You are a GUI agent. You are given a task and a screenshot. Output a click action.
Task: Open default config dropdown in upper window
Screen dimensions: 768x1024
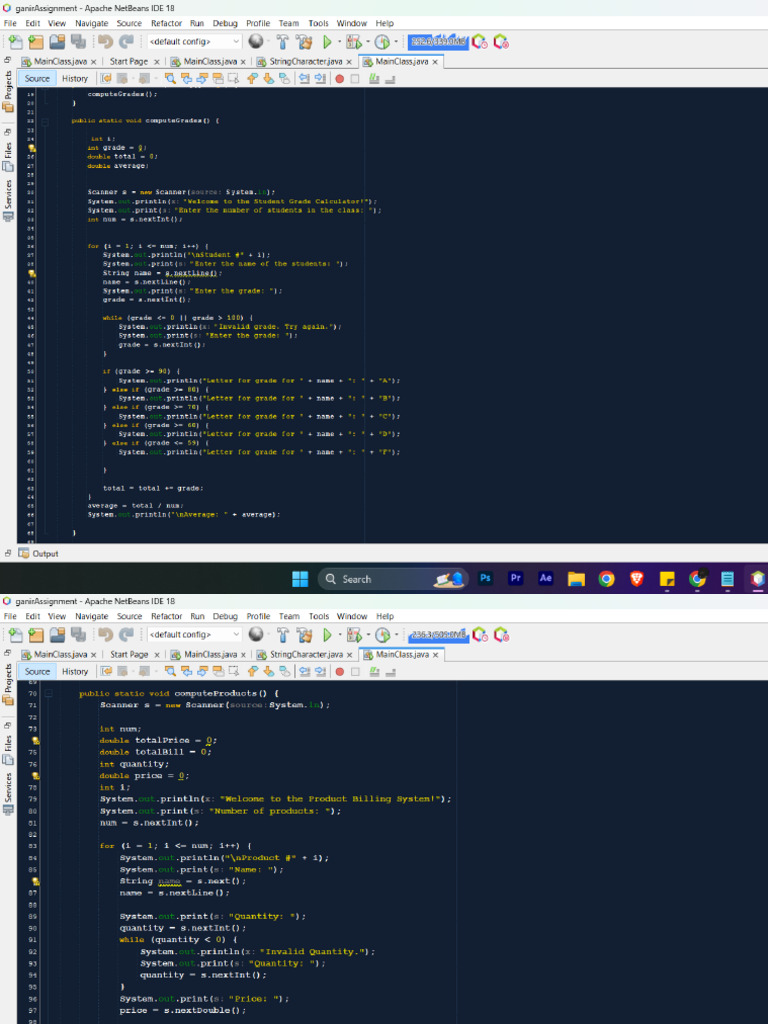coord(194,42)
